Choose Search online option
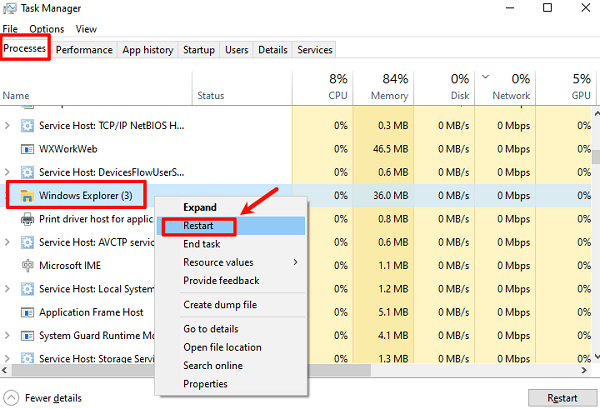This screenshot has height=409, width=600. click(231, 366)
